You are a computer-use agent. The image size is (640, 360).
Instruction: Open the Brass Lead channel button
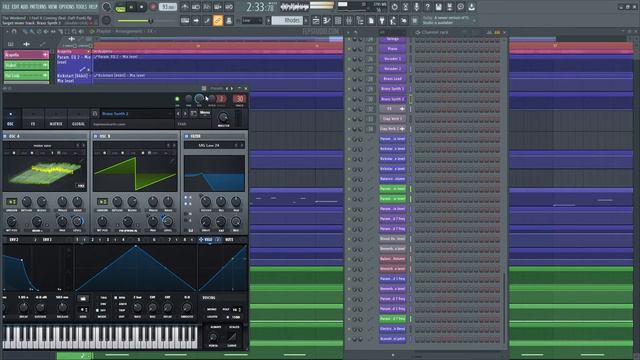point(392,79)
